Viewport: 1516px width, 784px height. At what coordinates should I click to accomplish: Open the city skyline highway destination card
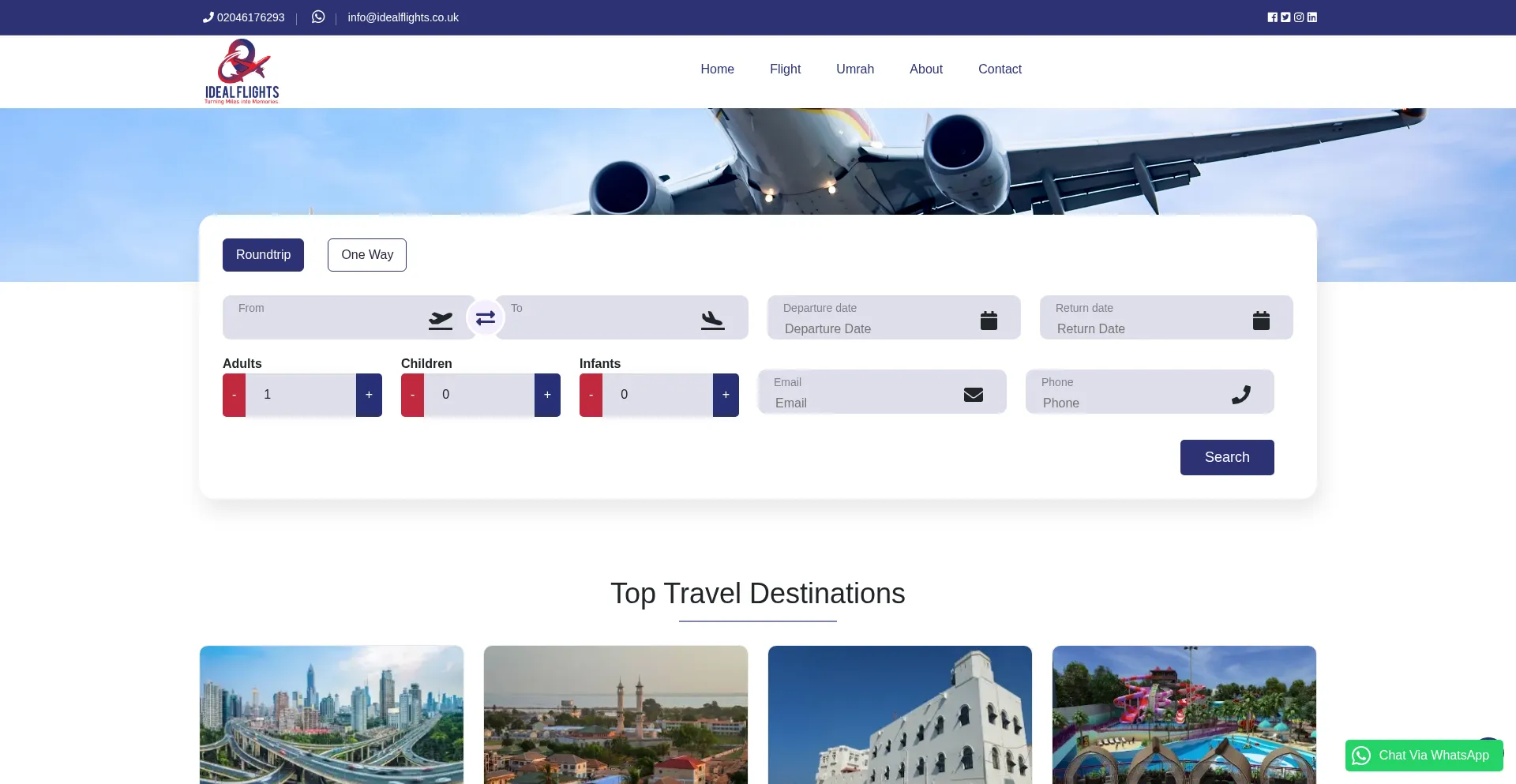click(332, 715)
